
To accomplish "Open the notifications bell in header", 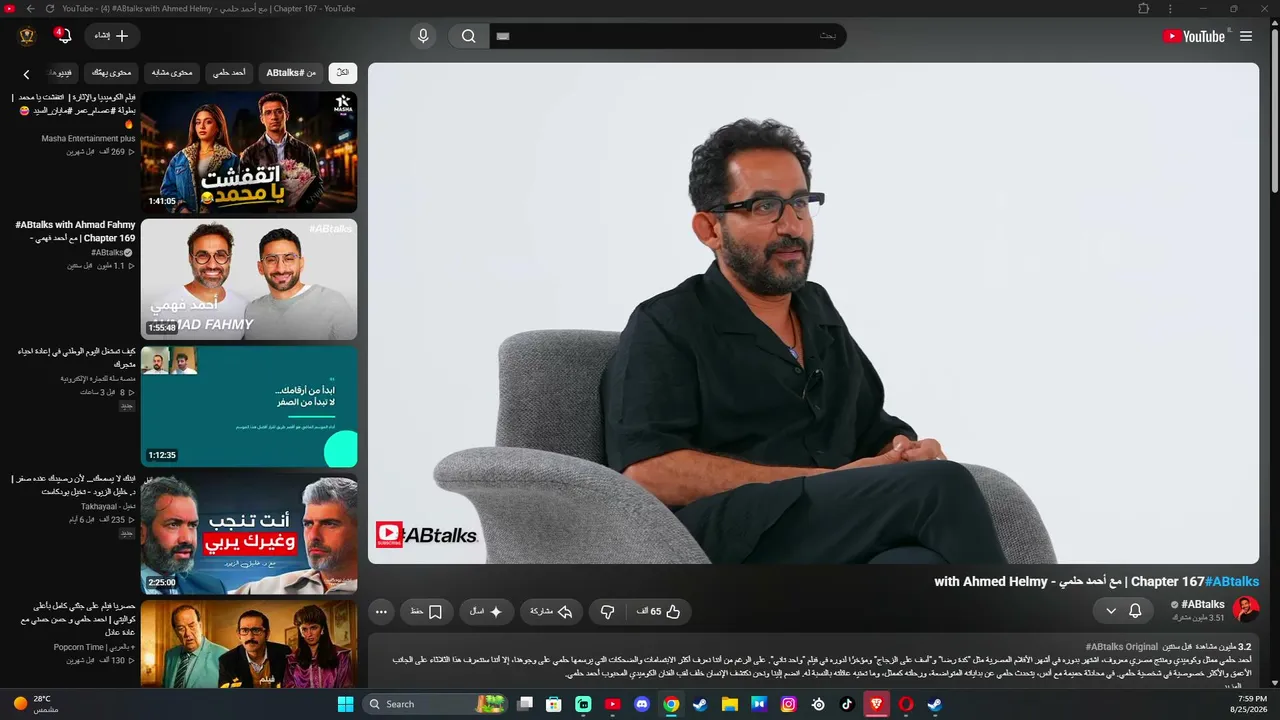I will (x=63, y=36).
